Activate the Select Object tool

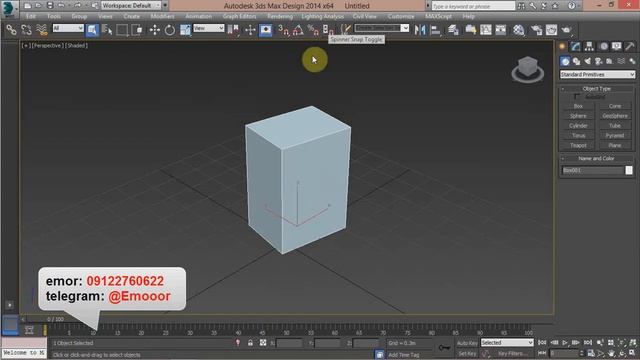point(92,30)
